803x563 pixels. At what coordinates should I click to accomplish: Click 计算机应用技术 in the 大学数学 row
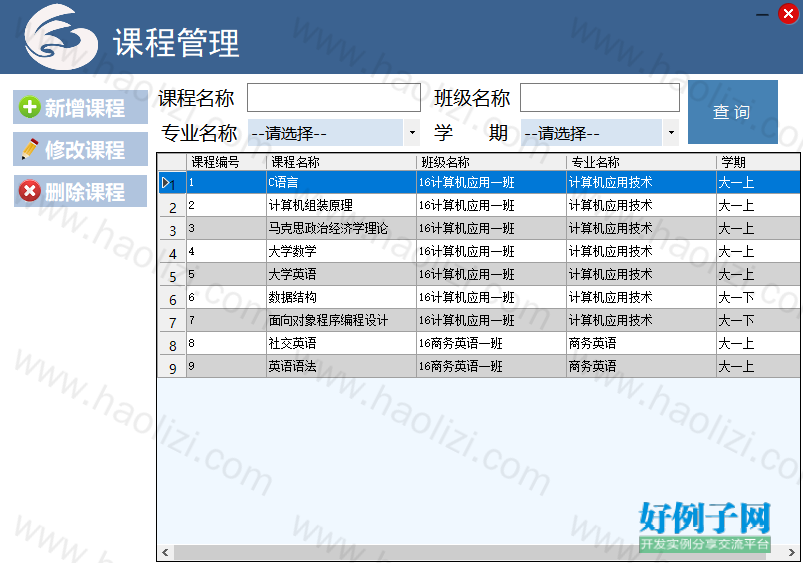pos(641,252)
